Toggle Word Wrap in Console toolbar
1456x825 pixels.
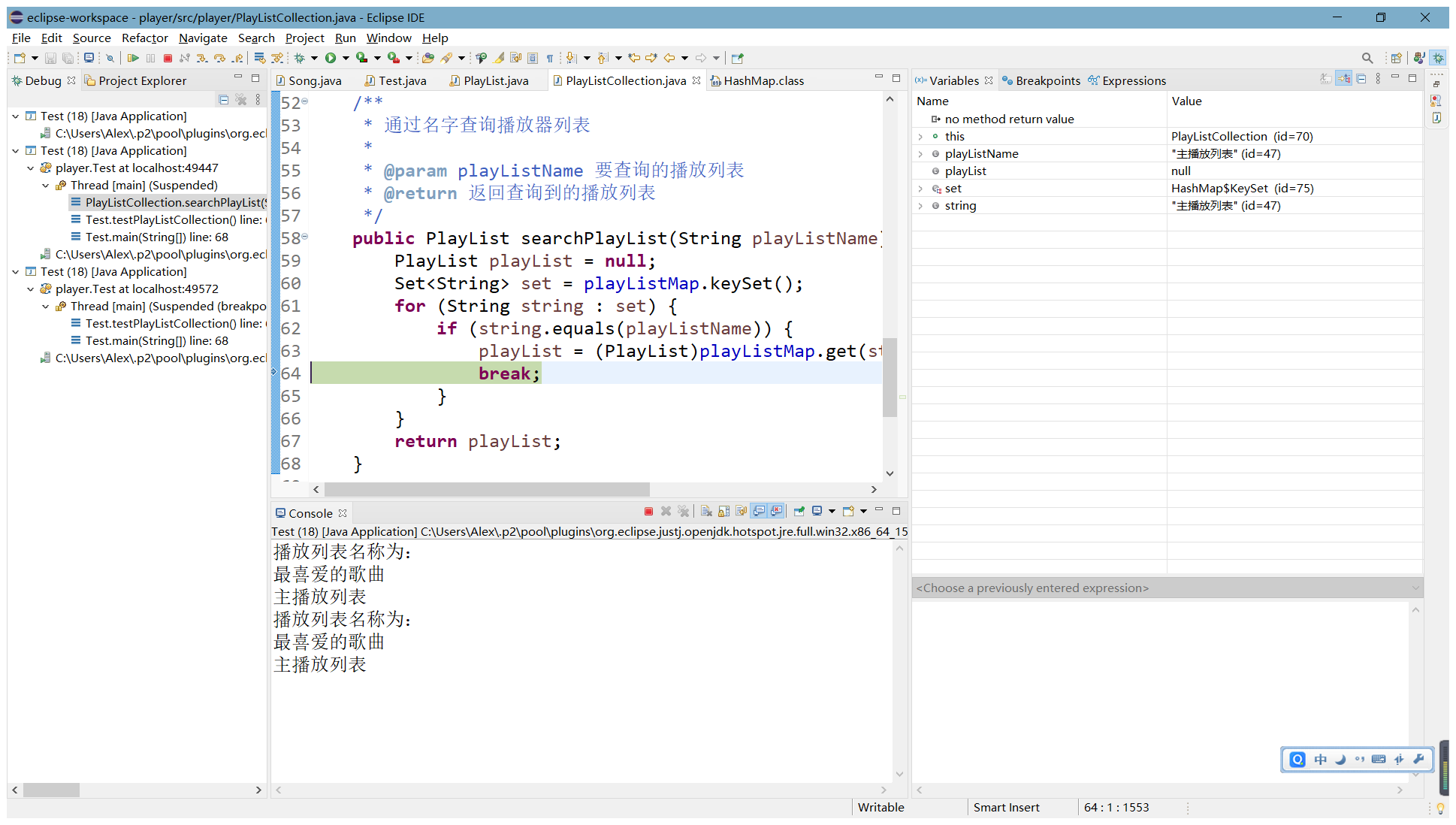[742, 511]
